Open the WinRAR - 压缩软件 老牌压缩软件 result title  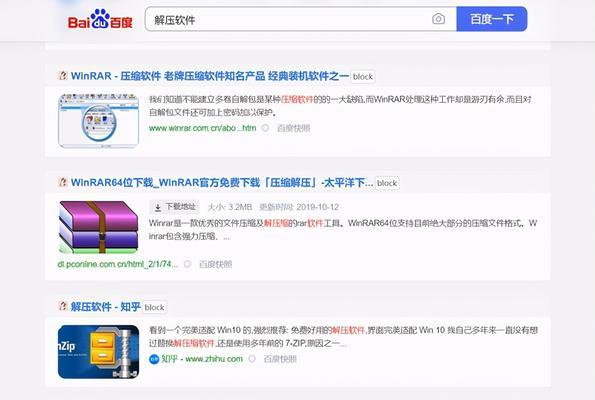[209, 76]
